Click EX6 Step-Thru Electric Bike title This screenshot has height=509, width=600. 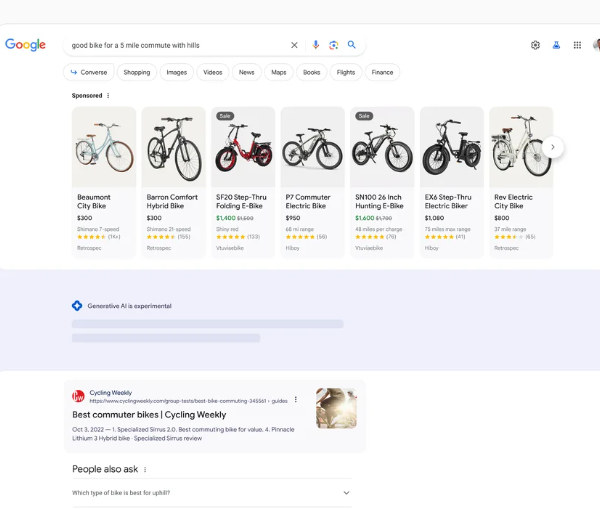[x=448, y=202]
